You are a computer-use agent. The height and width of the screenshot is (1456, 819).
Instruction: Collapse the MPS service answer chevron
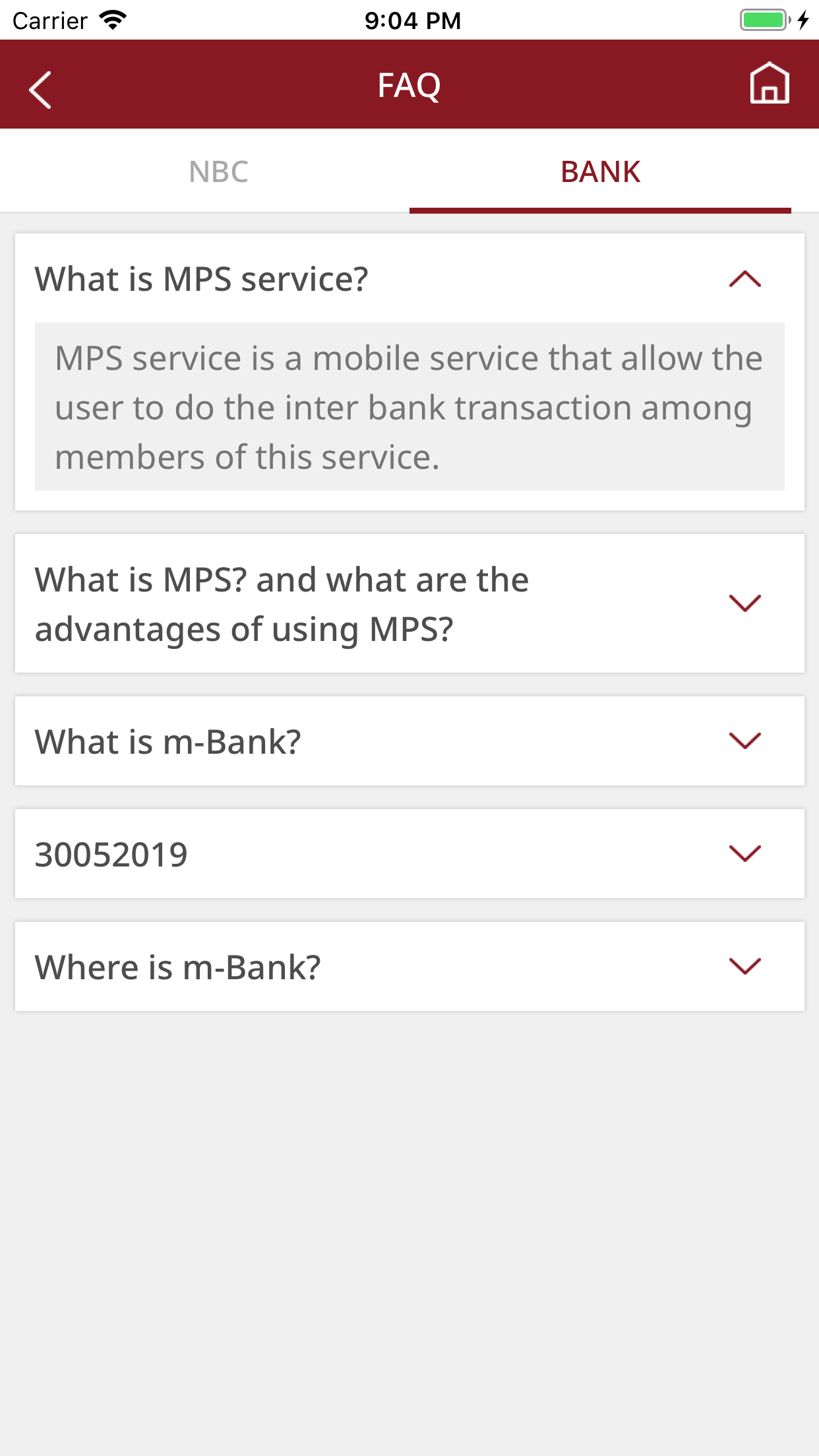[x=744, y=279]
